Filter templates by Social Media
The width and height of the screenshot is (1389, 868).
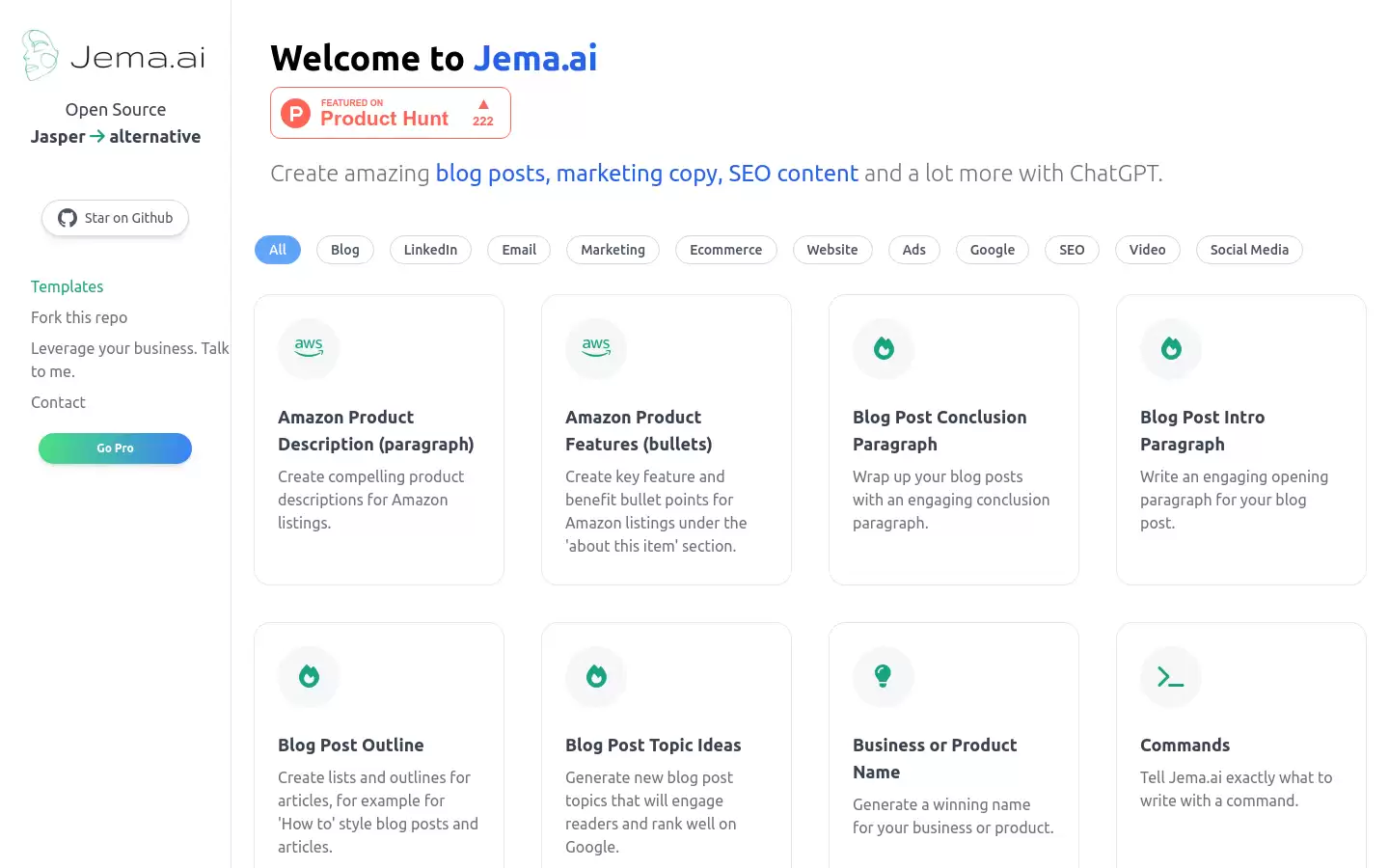click(1249, 250)
